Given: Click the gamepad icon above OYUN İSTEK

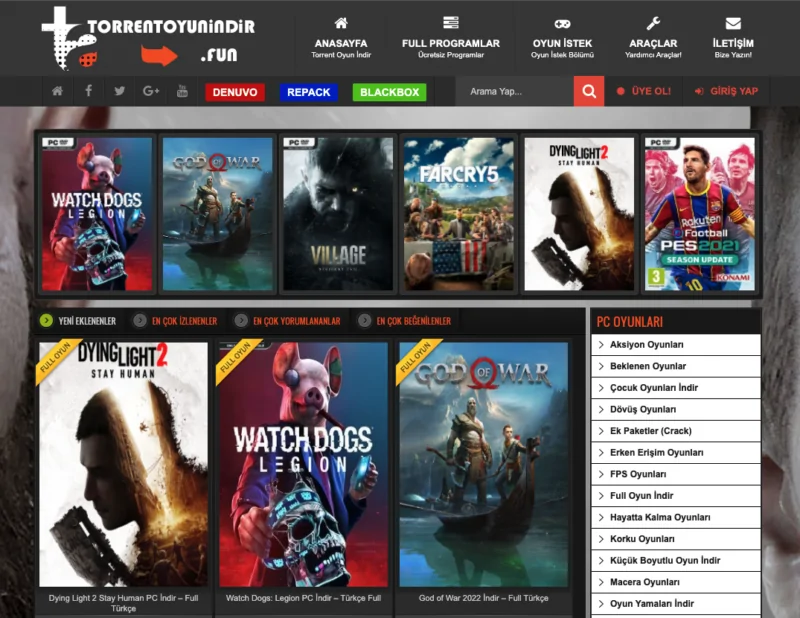Looking at the screenshot, I should tap(562, 23).
